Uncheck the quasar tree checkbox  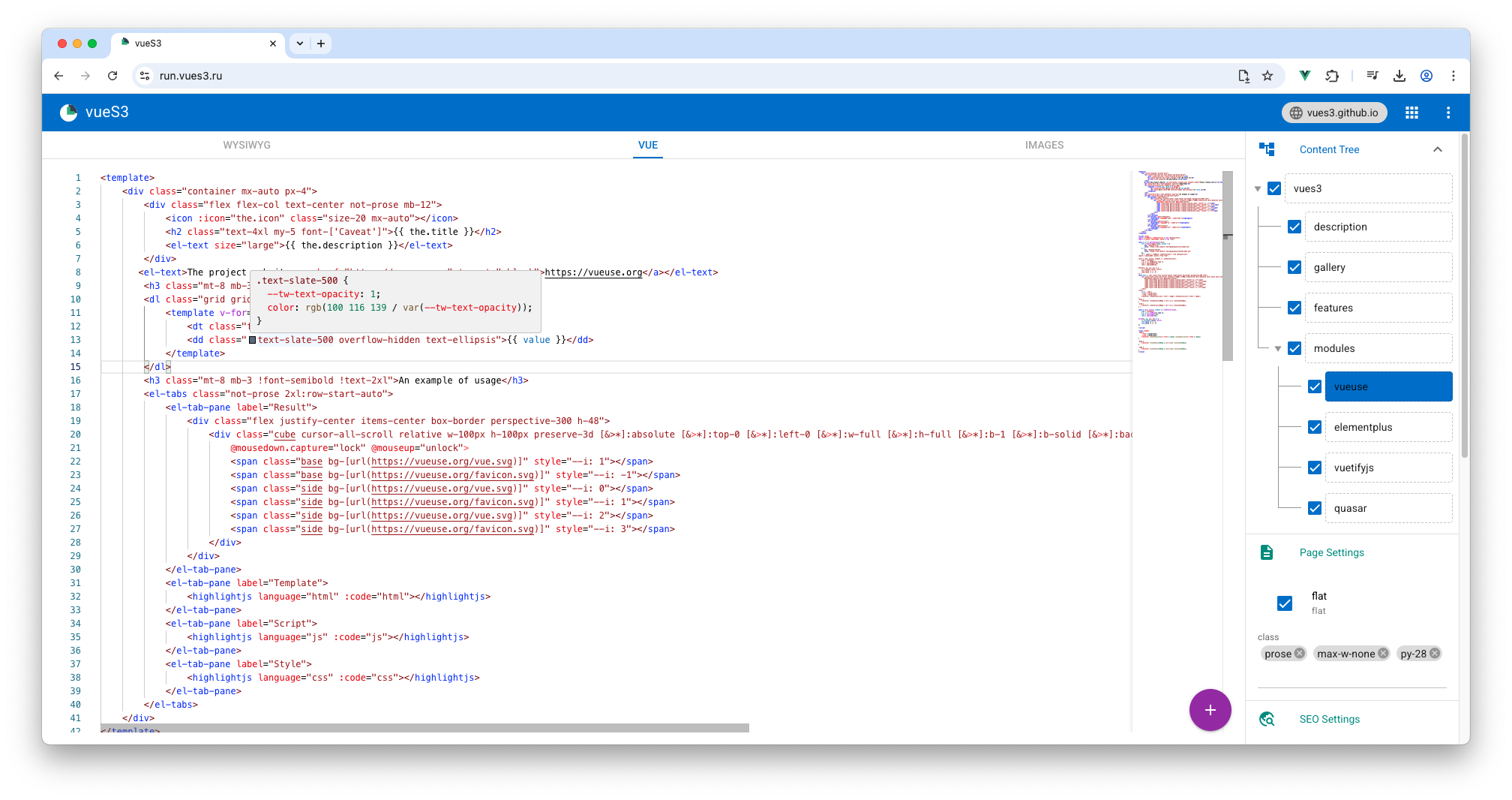click(1315, 508)
